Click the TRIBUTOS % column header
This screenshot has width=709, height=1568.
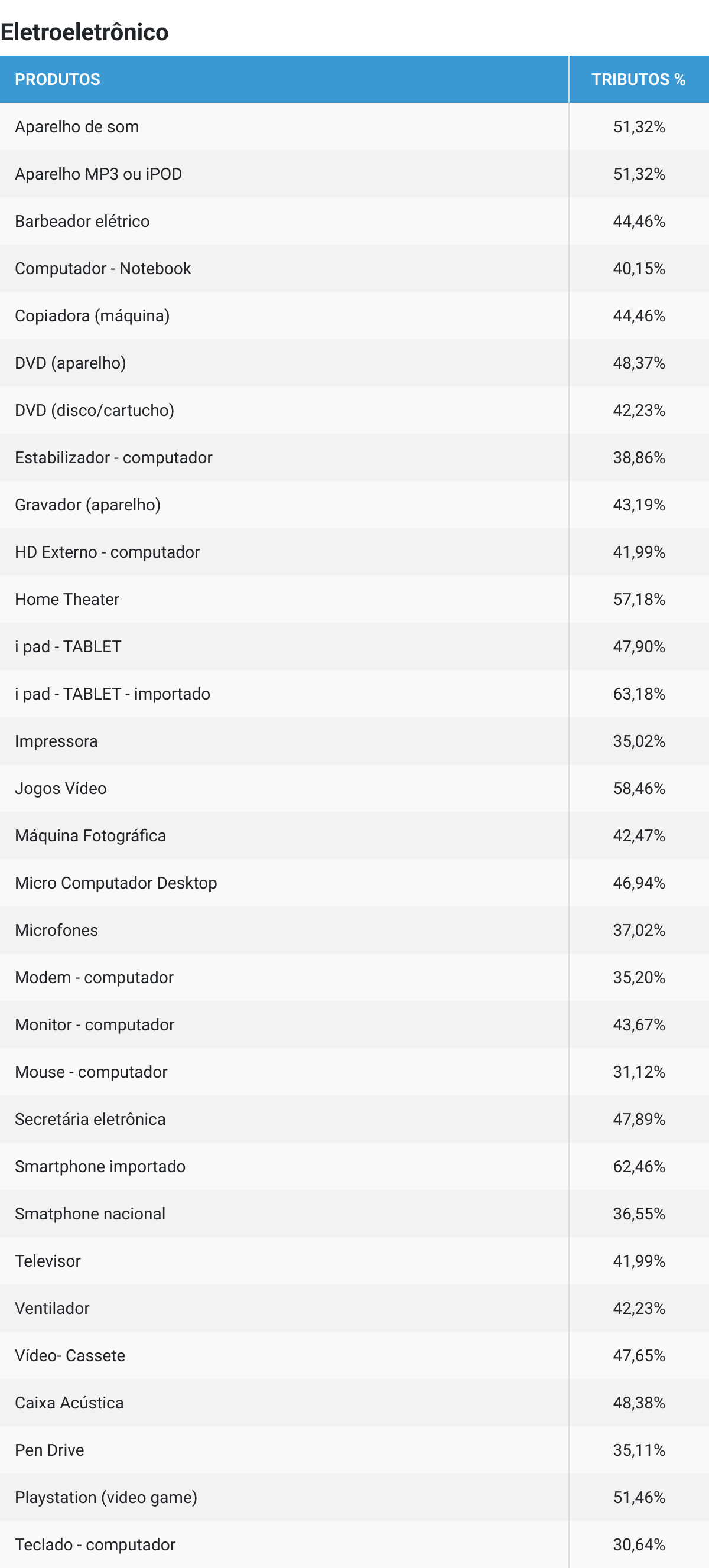tap(639, 79)
